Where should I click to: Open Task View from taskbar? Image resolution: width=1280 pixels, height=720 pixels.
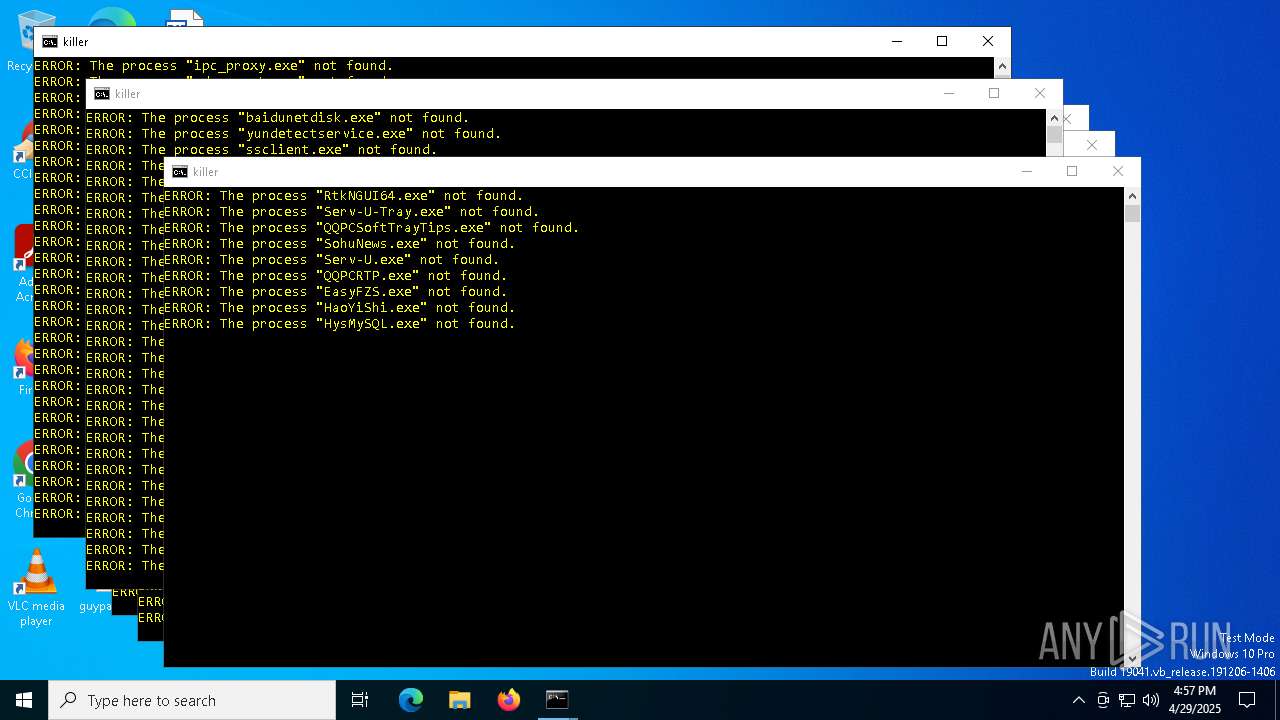[x=360, y=700]
